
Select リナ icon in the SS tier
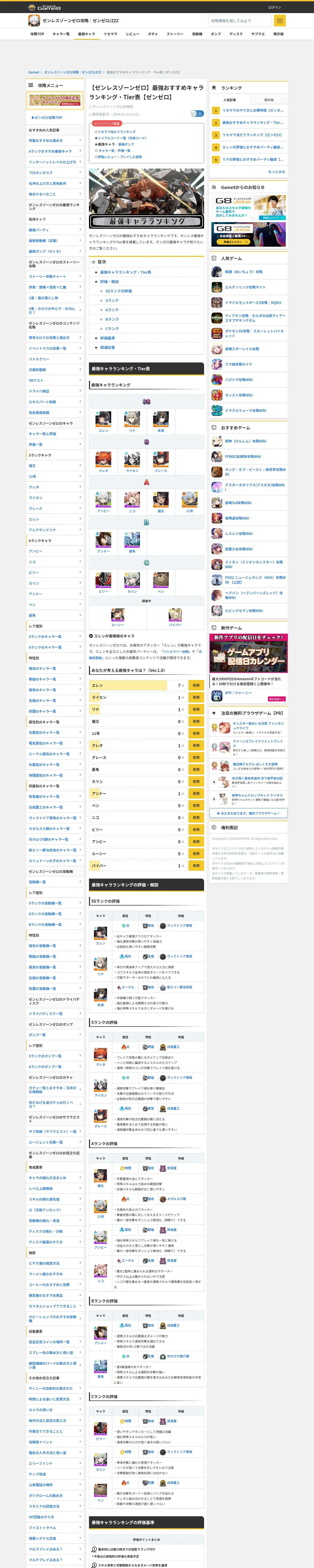pos(132,419)
